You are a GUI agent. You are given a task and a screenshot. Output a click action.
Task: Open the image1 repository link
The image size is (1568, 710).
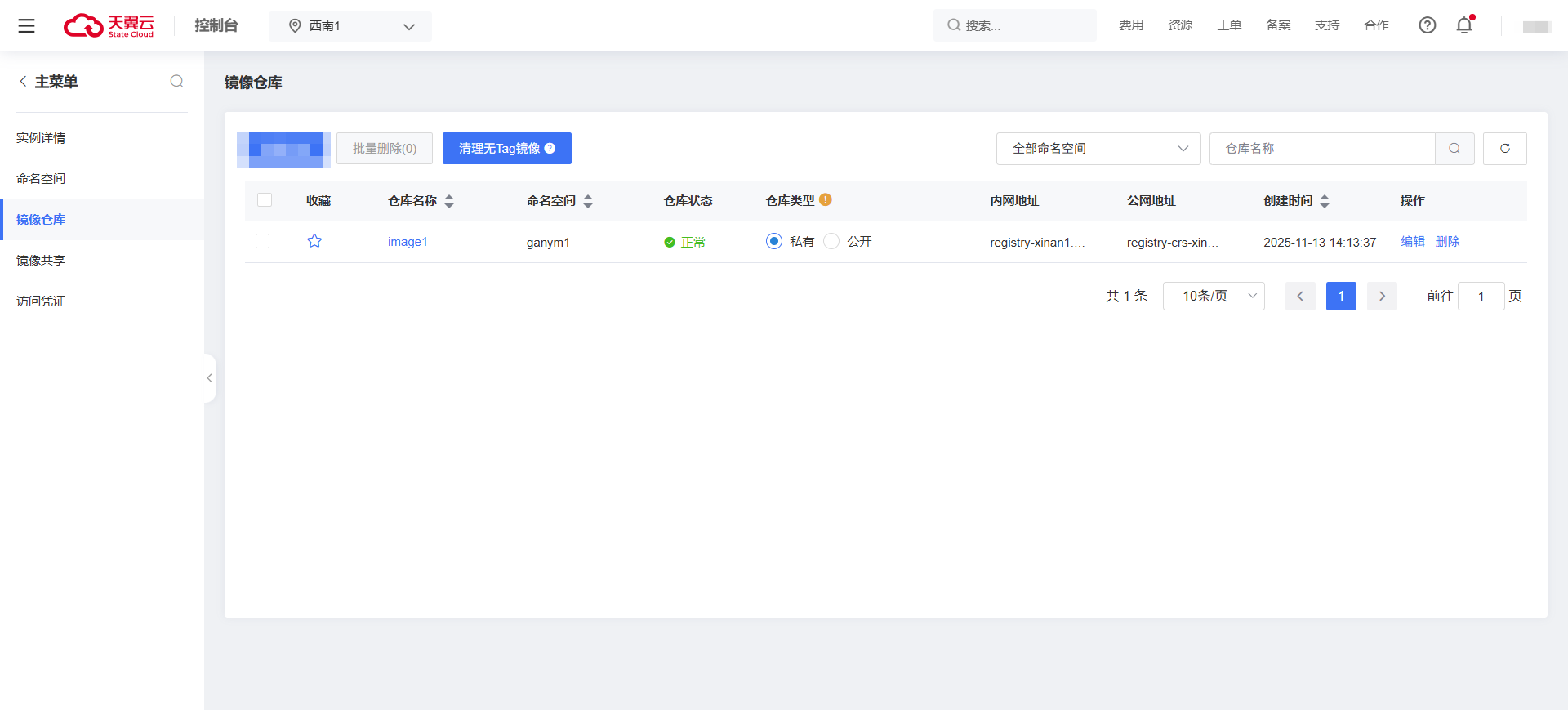pos(408,242)
